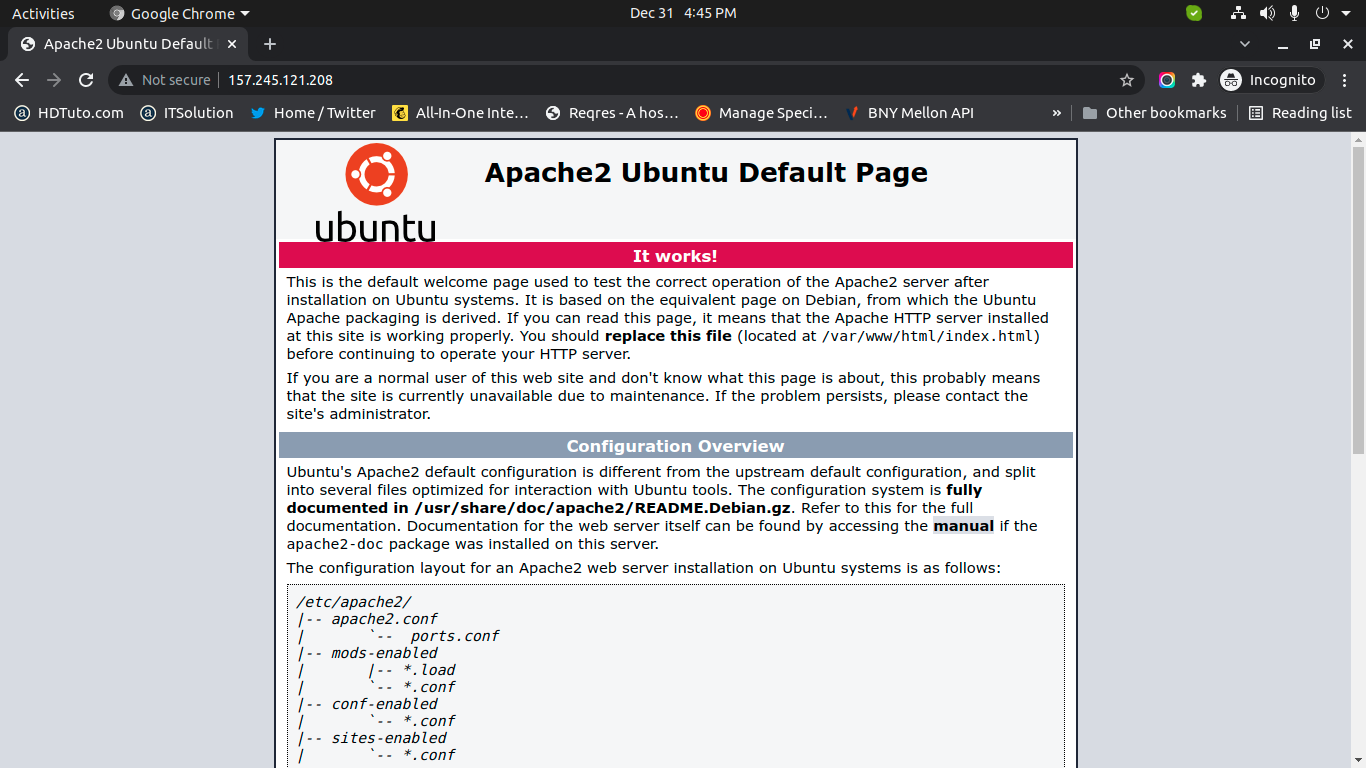Follow the manual link in Configuration Overview
Viewport: 1366px width, 768px height.
pos(963,526)
